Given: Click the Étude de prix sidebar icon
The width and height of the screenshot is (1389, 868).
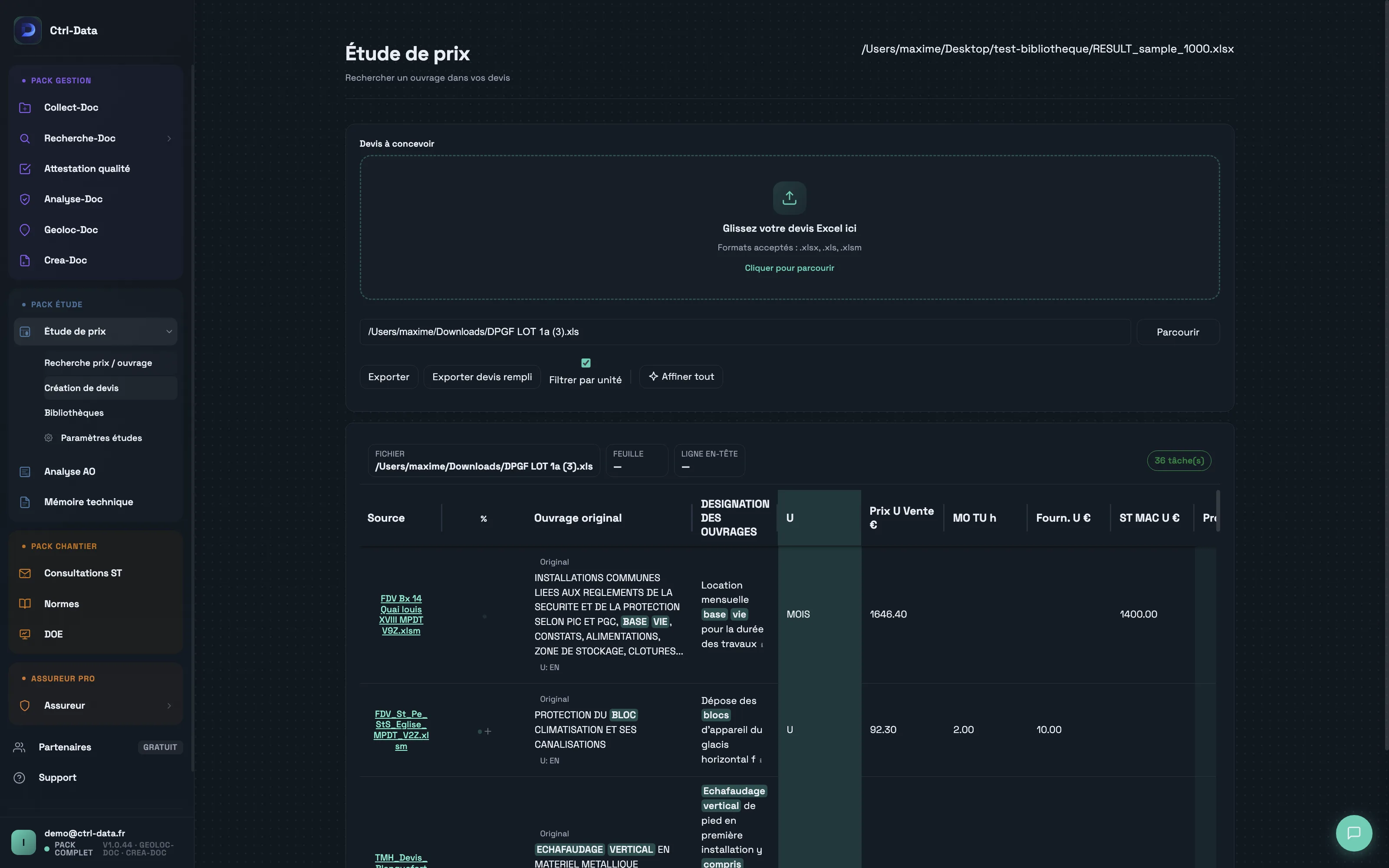Looking at the screenshot, I should (25, 332).
